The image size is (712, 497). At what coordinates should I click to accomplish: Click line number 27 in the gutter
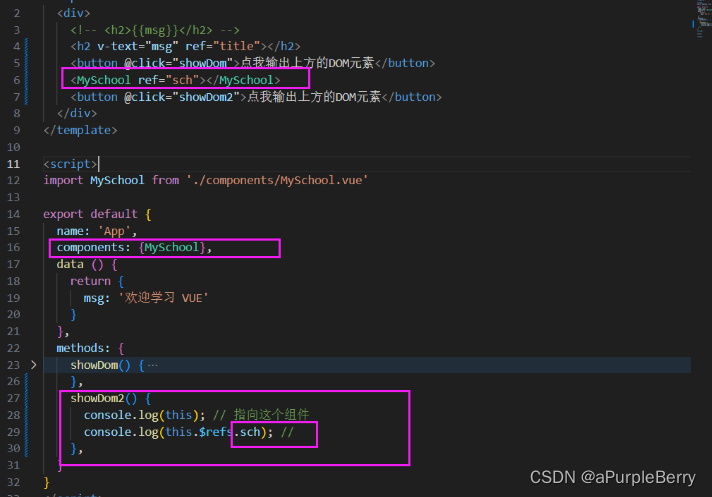tap(14, 399)
